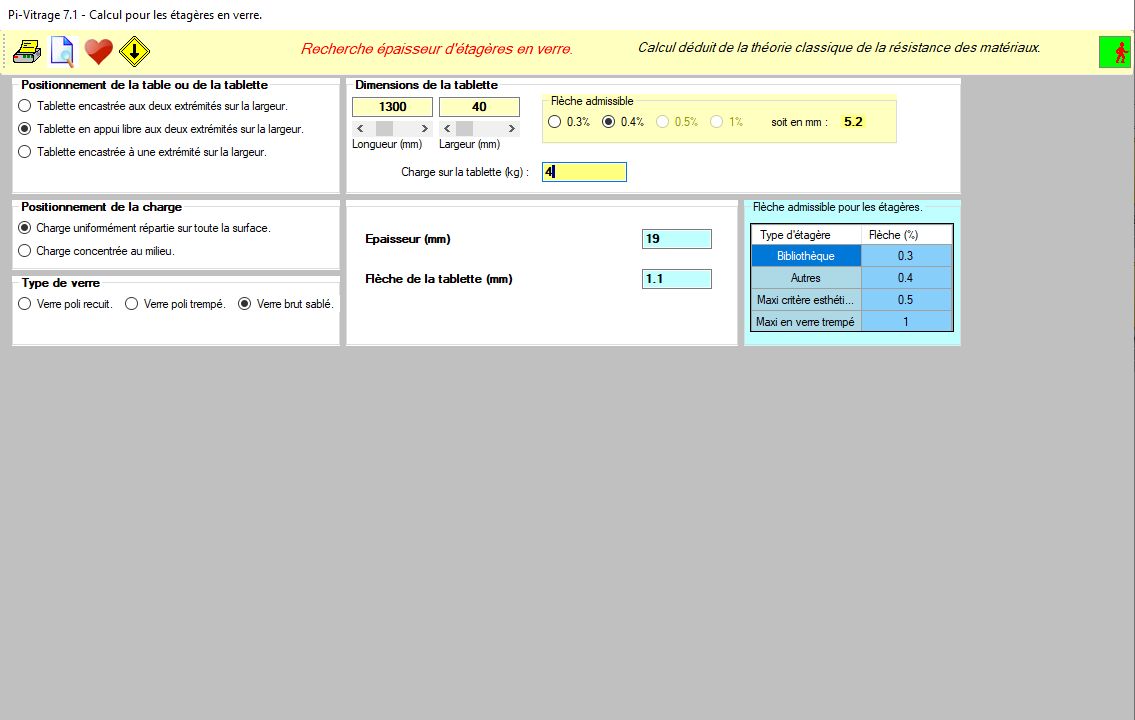Click the 'Charge sur la tablette' input field
The height and width of the screenshot is (720, 1135).
[x=584, y=172]
